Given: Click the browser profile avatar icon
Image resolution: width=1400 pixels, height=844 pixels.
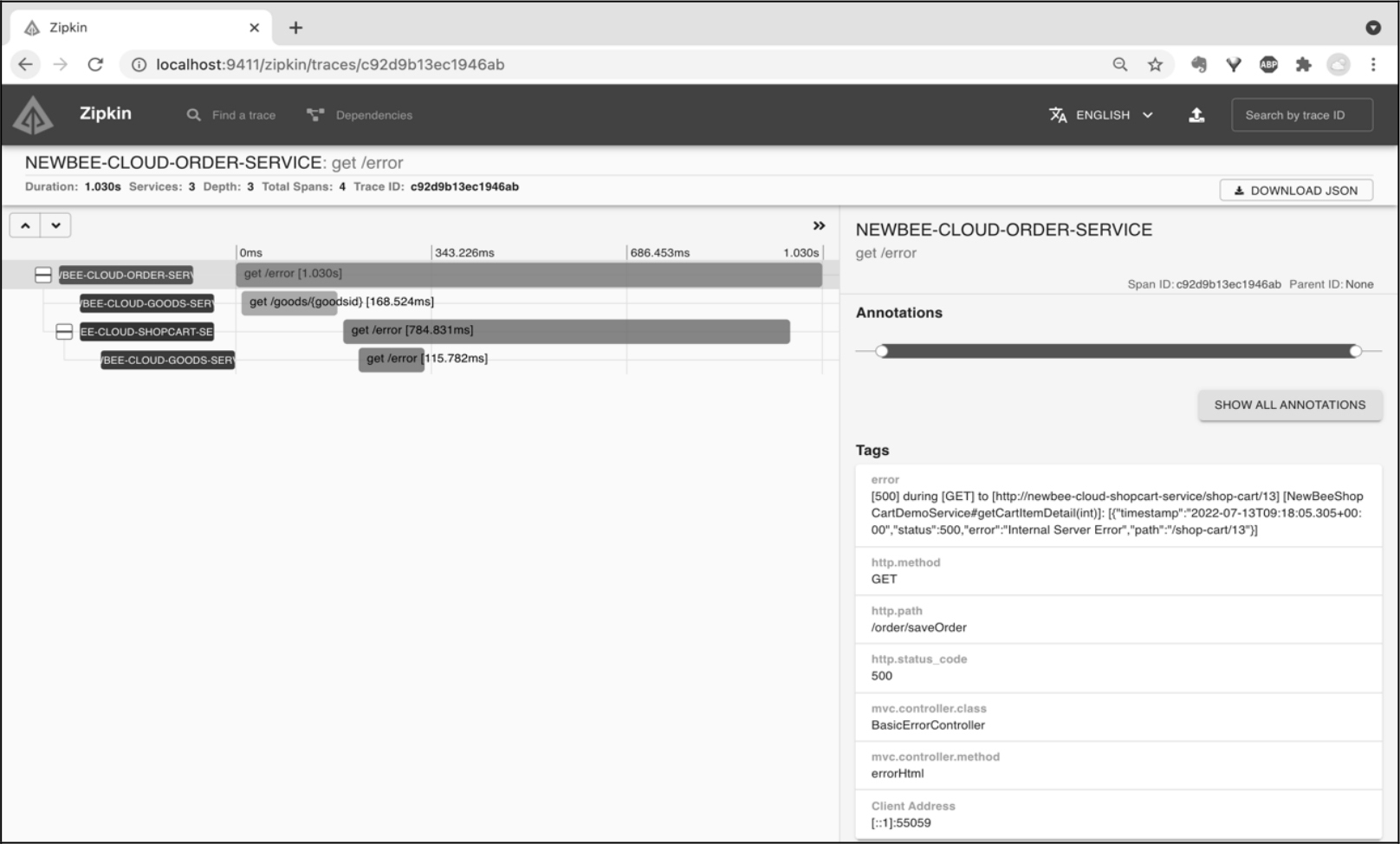Looking at the screenshot, I should [x=1338, y=64].
